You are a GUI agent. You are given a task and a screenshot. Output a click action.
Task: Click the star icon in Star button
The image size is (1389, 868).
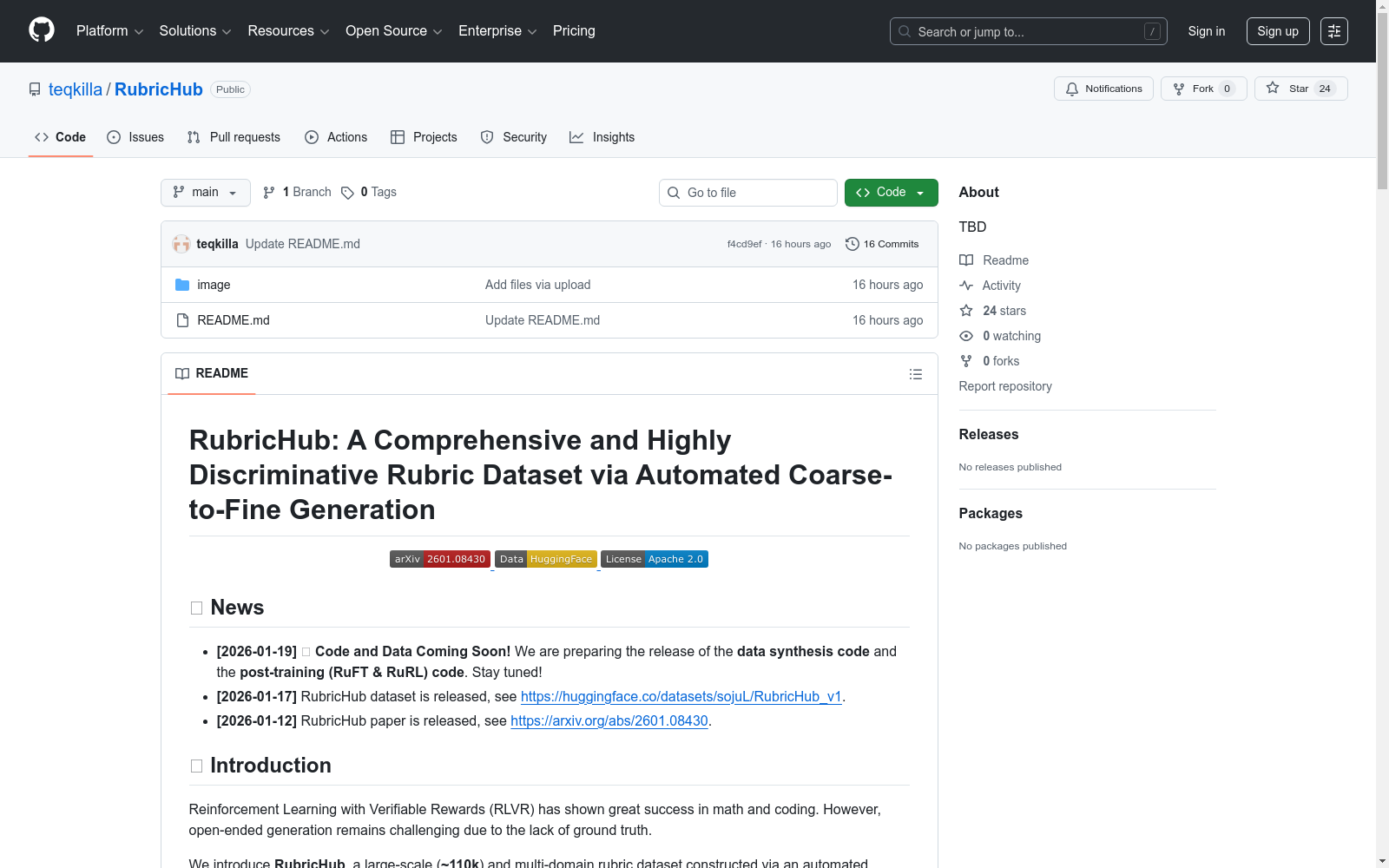1273,89
